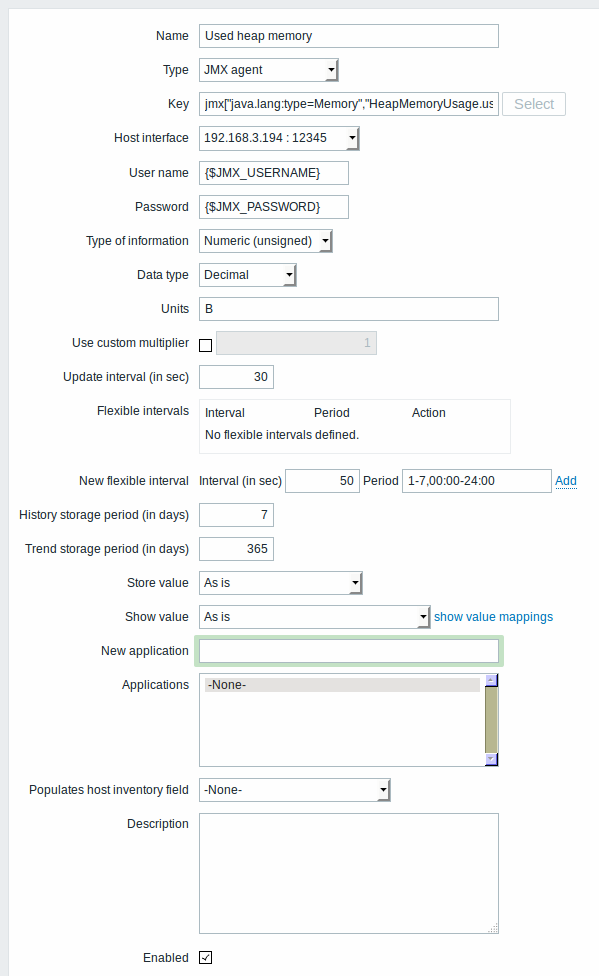Select -None- in the Applications list

click(342, 685)
